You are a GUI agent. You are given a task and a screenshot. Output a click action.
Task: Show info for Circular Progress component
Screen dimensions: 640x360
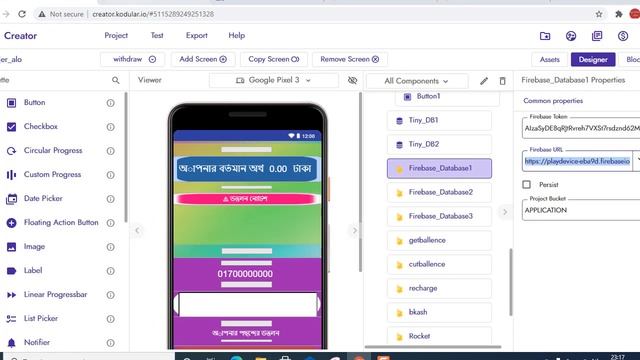(111, 151)
